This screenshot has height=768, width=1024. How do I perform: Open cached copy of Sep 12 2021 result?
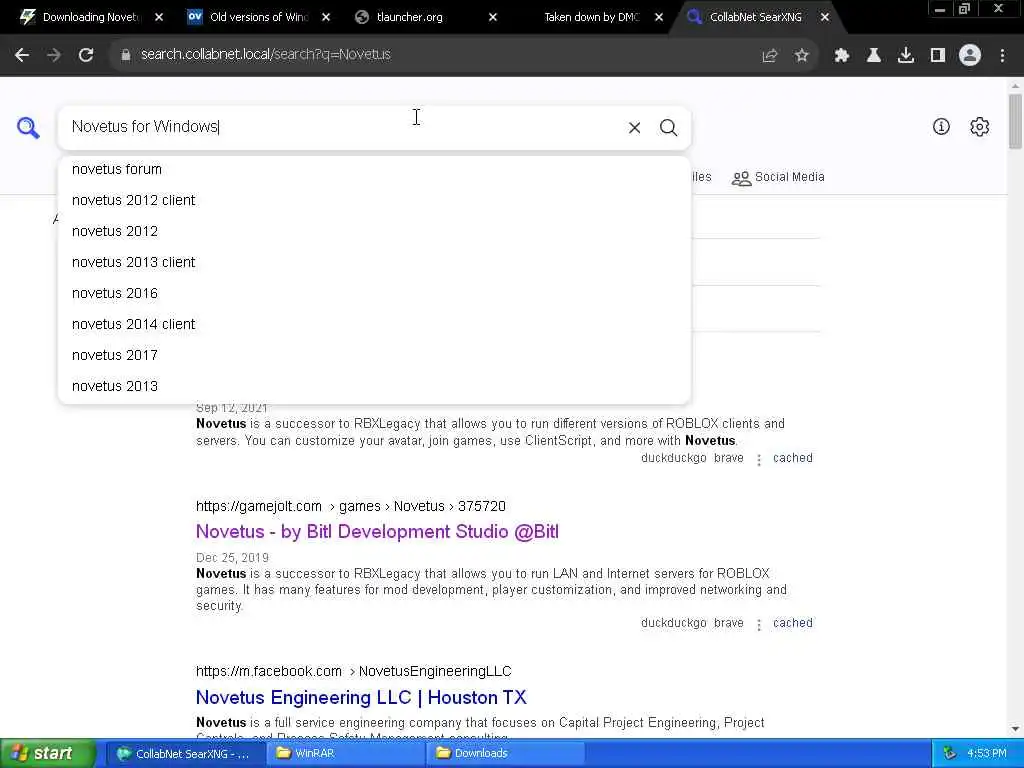(793, 458)
